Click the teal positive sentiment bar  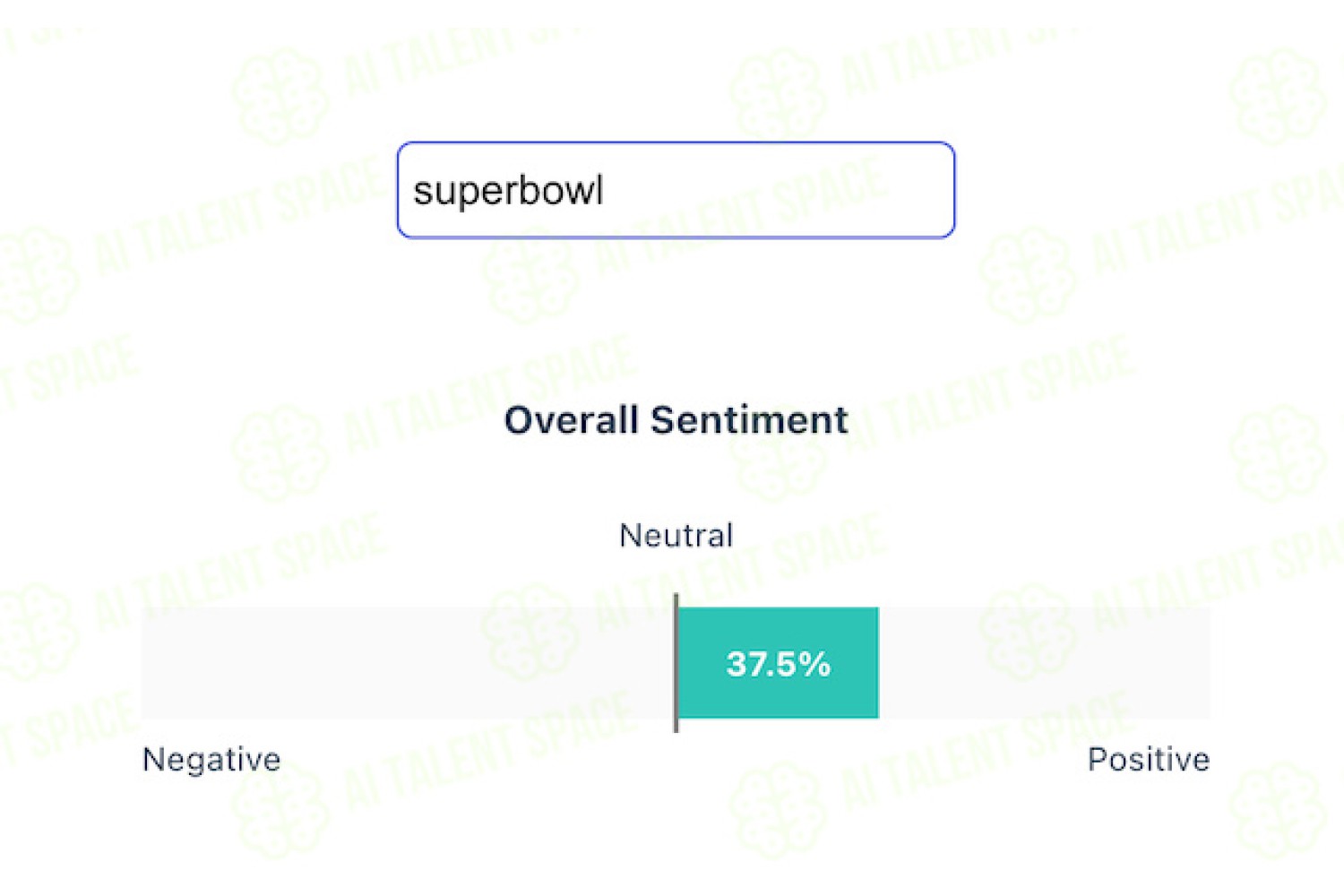point(779,663)
